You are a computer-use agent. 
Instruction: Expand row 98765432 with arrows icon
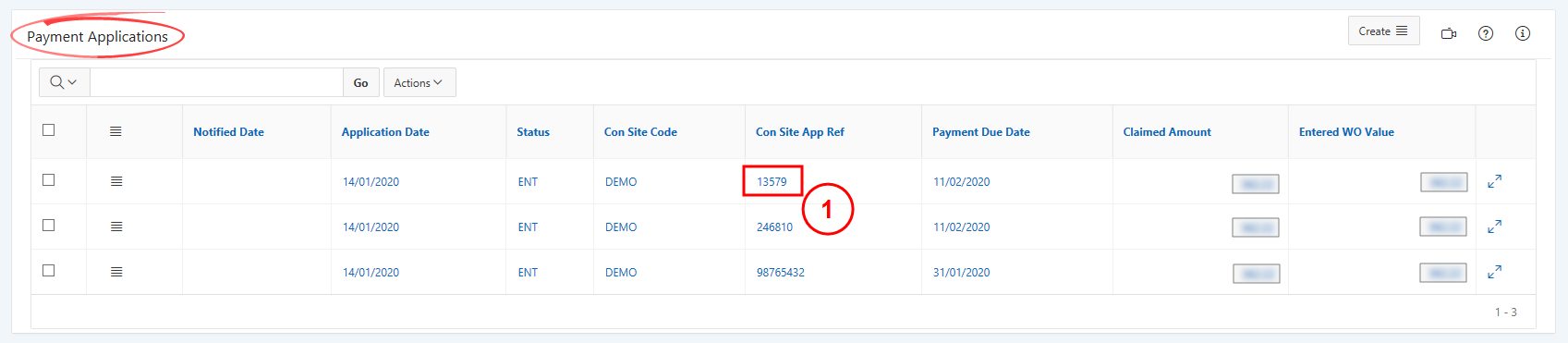pyautogui.click(x=1494, y=272)
